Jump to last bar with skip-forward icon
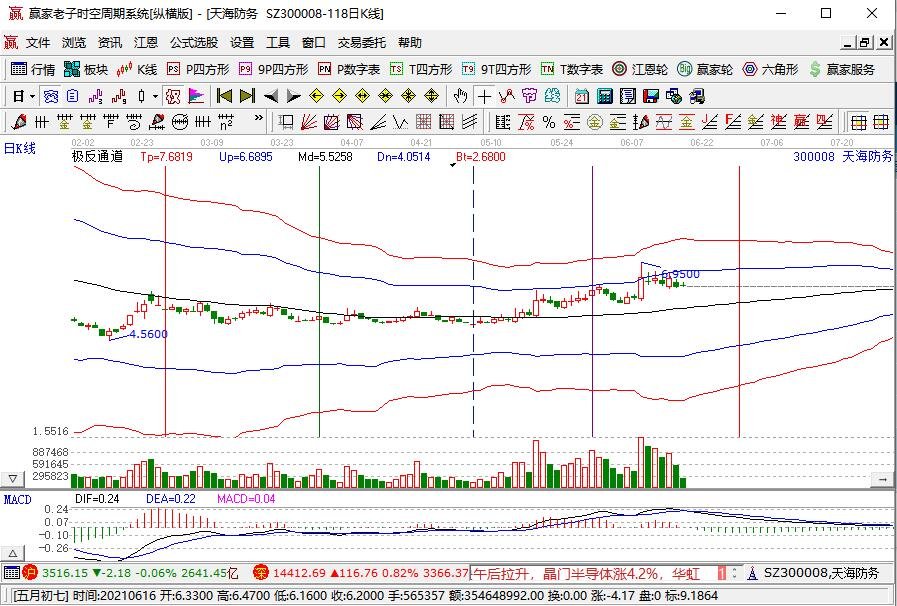 click(247, 96)
